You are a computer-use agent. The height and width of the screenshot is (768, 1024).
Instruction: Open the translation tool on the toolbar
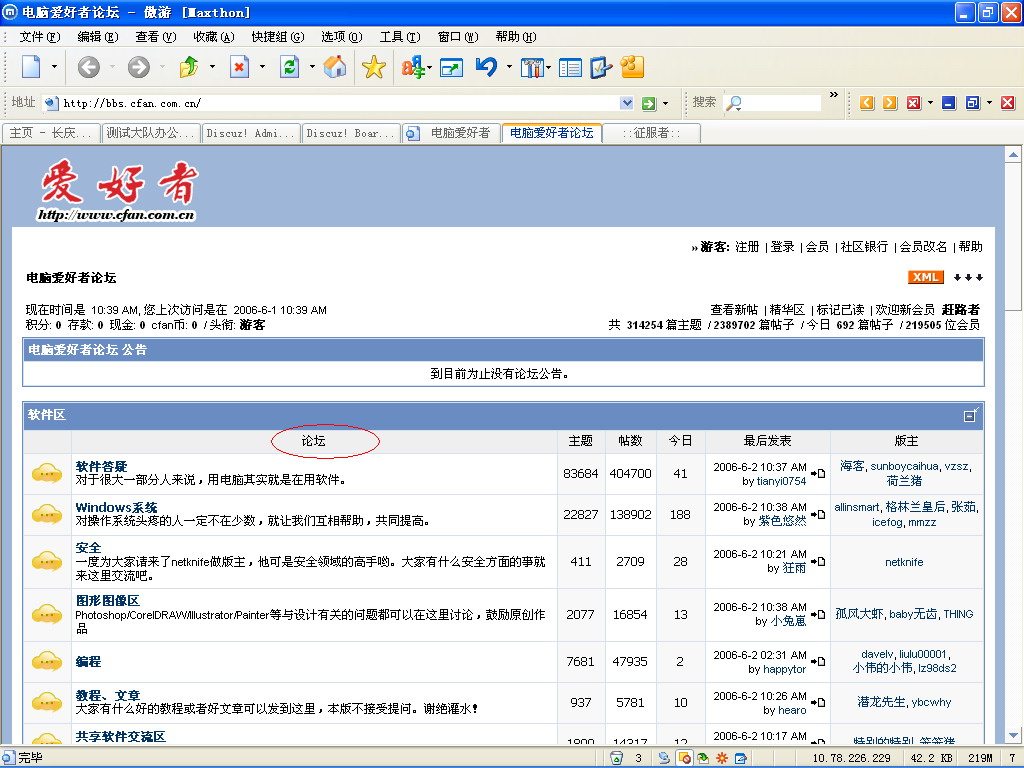(x=412, y=67)
